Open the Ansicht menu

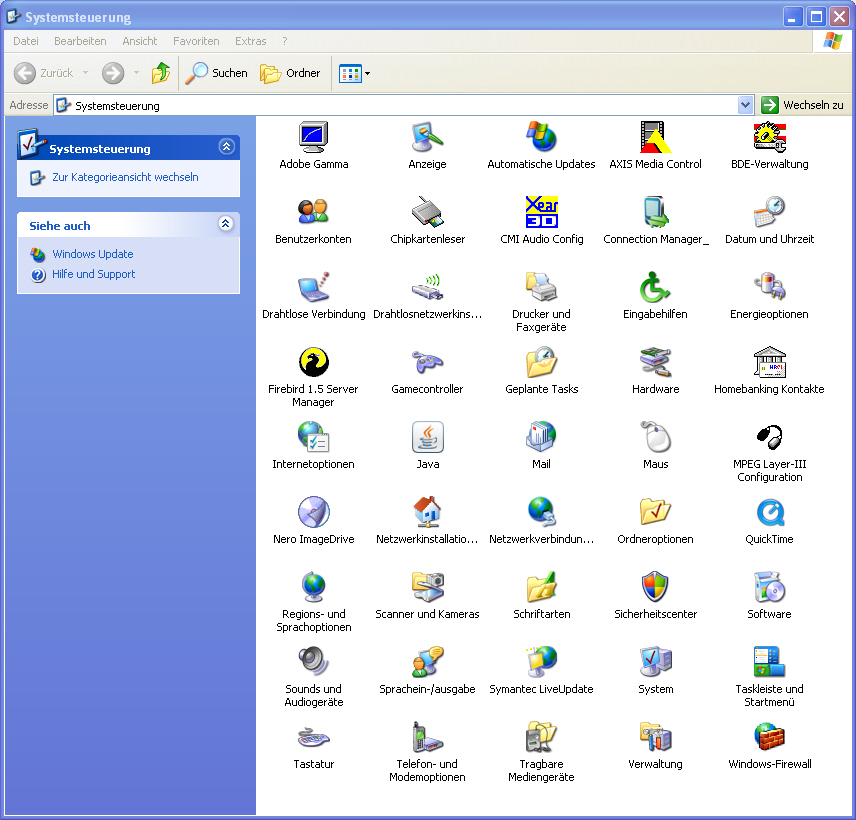(140, 41)
